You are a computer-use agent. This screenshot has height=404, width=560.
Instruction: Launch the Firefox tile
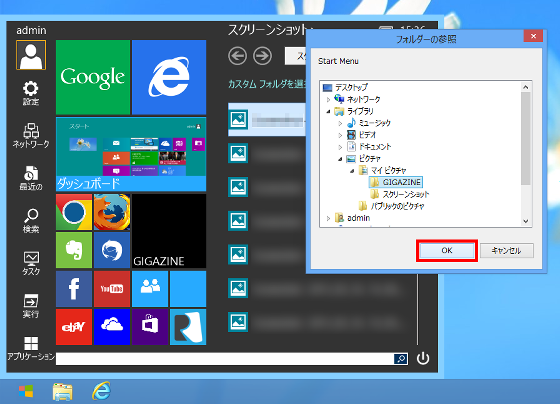click(x=112, y=212)
